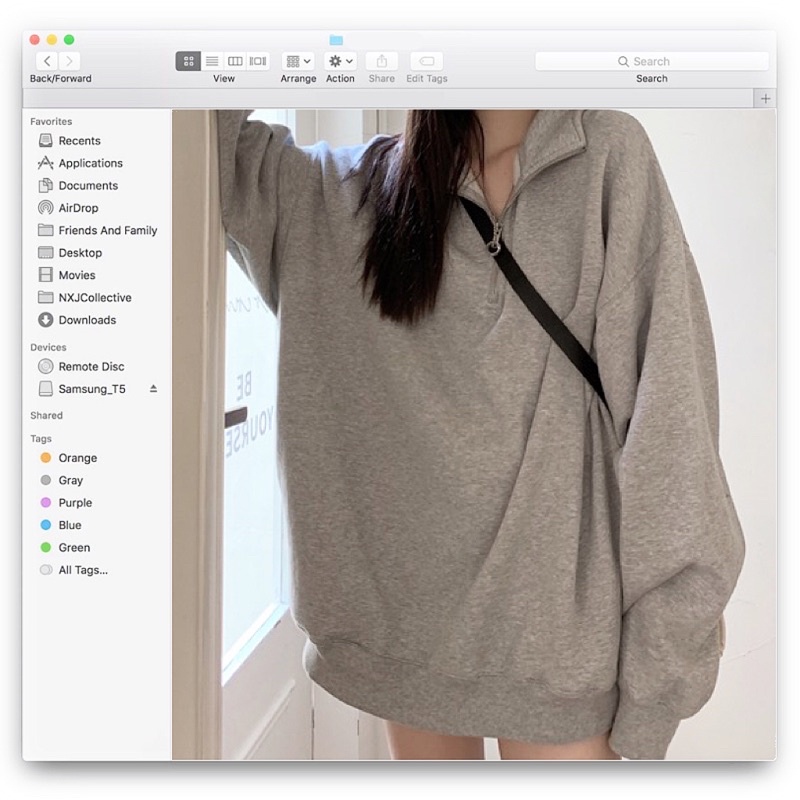Open the Downloads folder in sidebar

click(x=87, y=320)
